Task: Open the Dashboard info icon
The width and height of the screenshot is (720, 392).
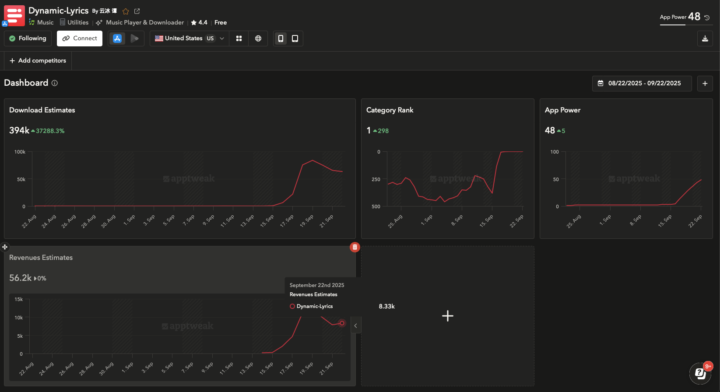Action: point(55,83)
